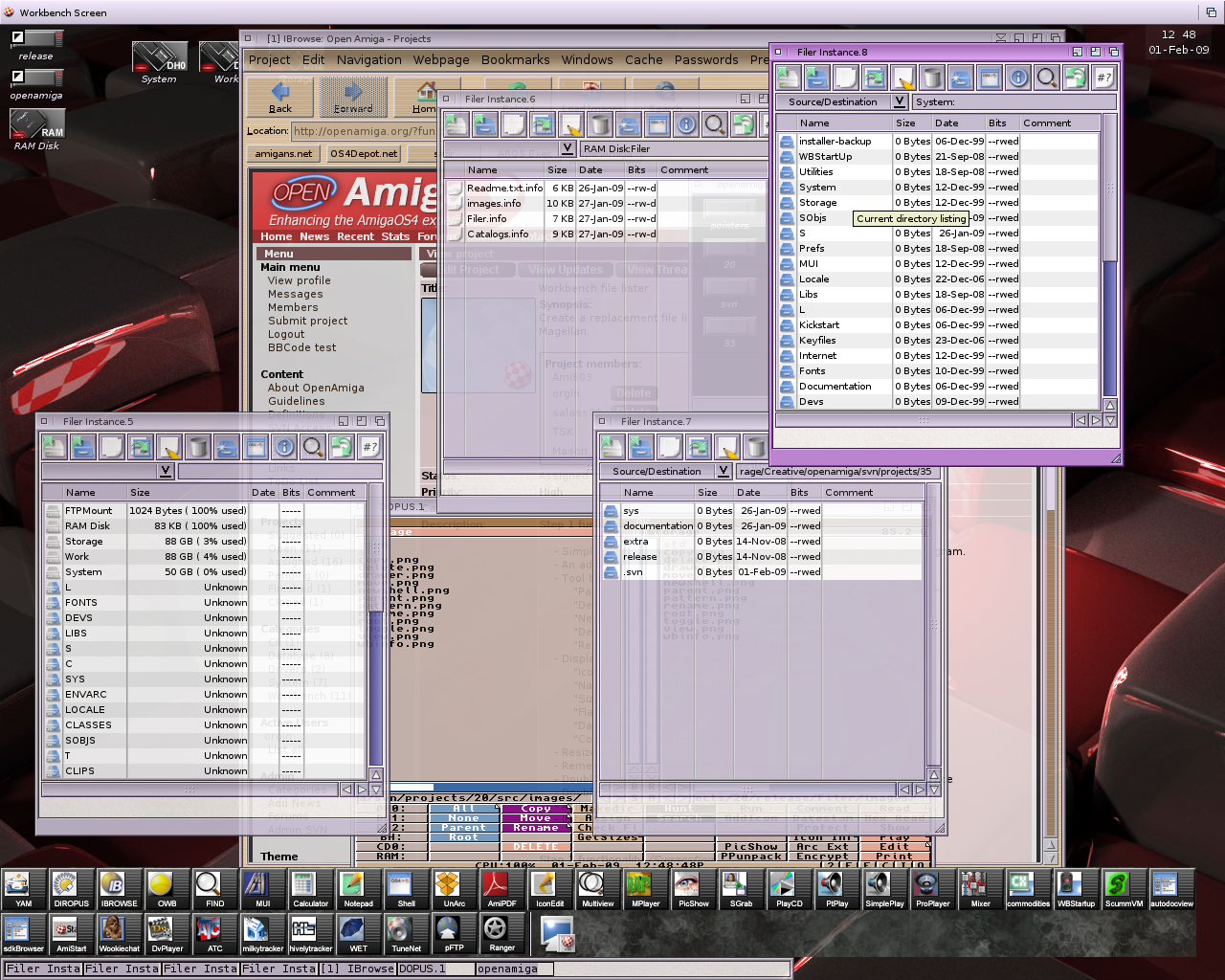Click the scroll down arrow in Filer Instance.8
Screen dimensions: 1225x980
pos(1110,419)
